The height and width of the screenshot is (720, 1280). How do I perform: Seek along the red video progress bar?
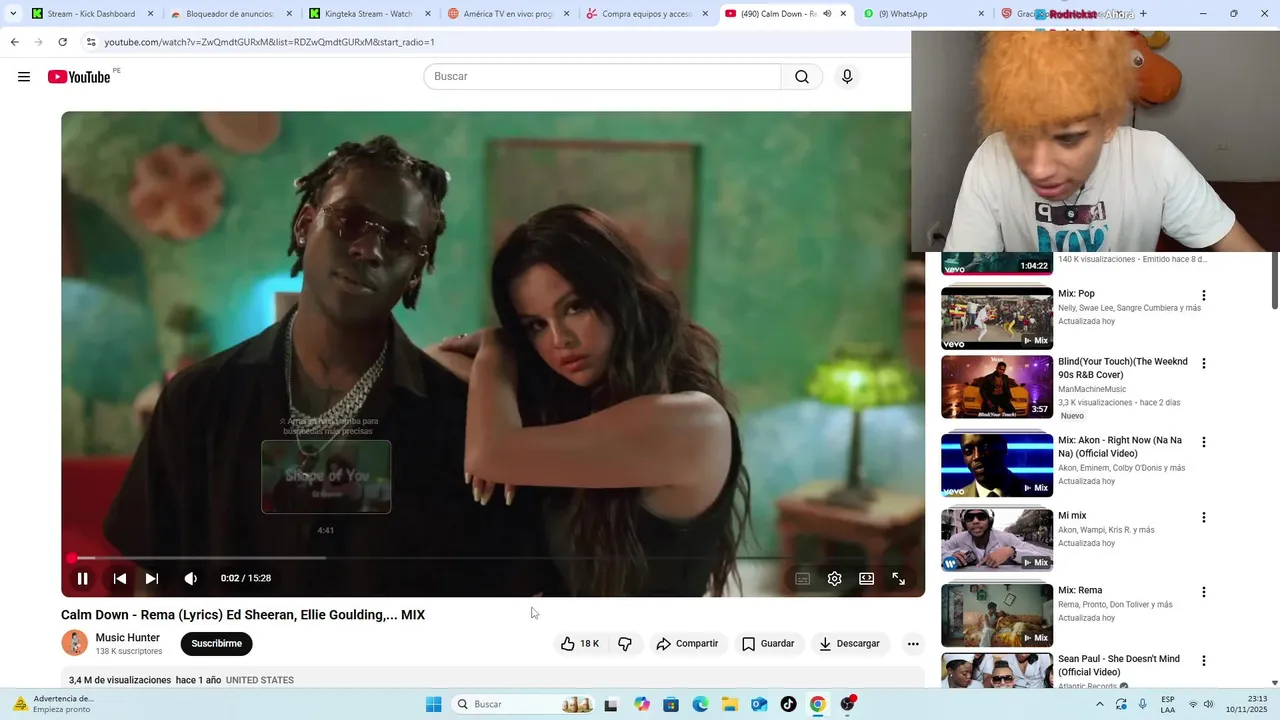pos(493,558)
